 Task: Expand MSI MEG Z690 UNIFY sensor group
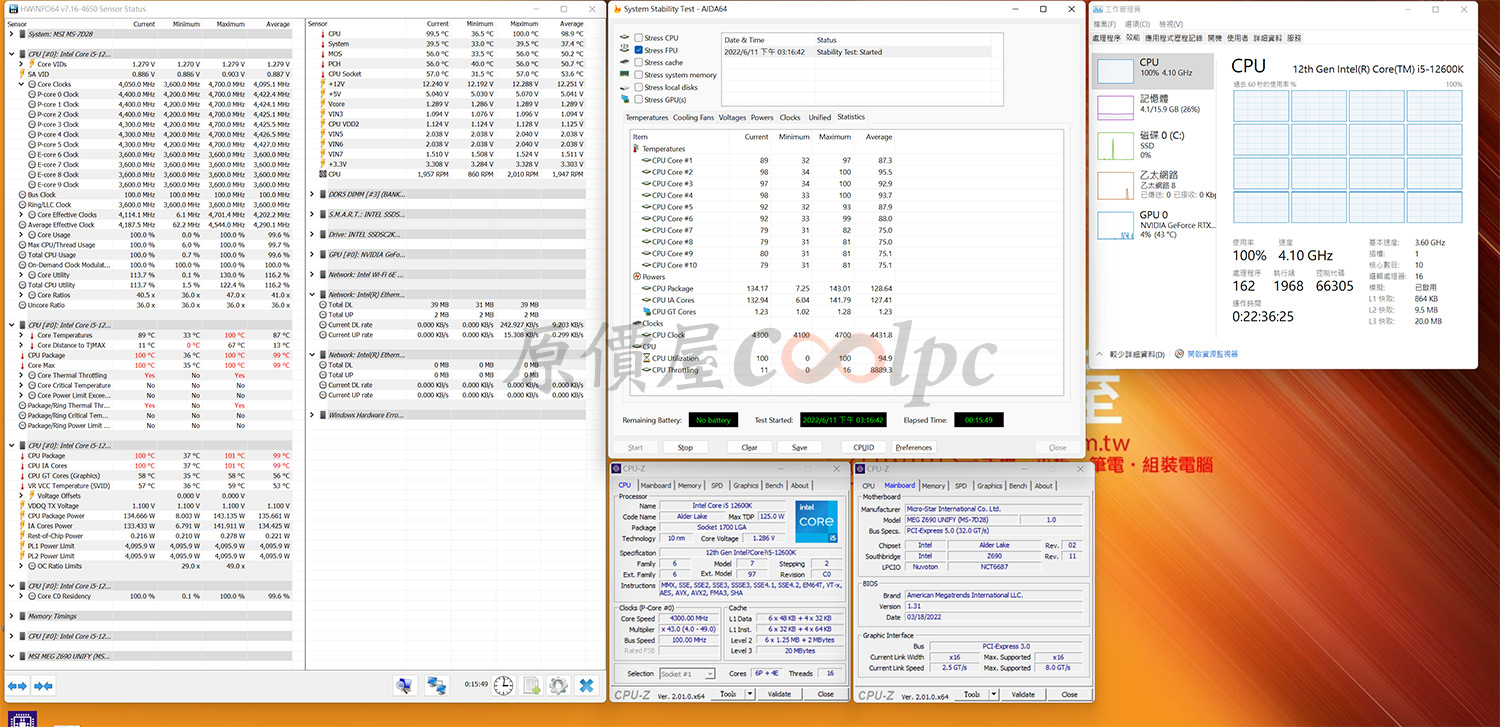tap(11, 656)
